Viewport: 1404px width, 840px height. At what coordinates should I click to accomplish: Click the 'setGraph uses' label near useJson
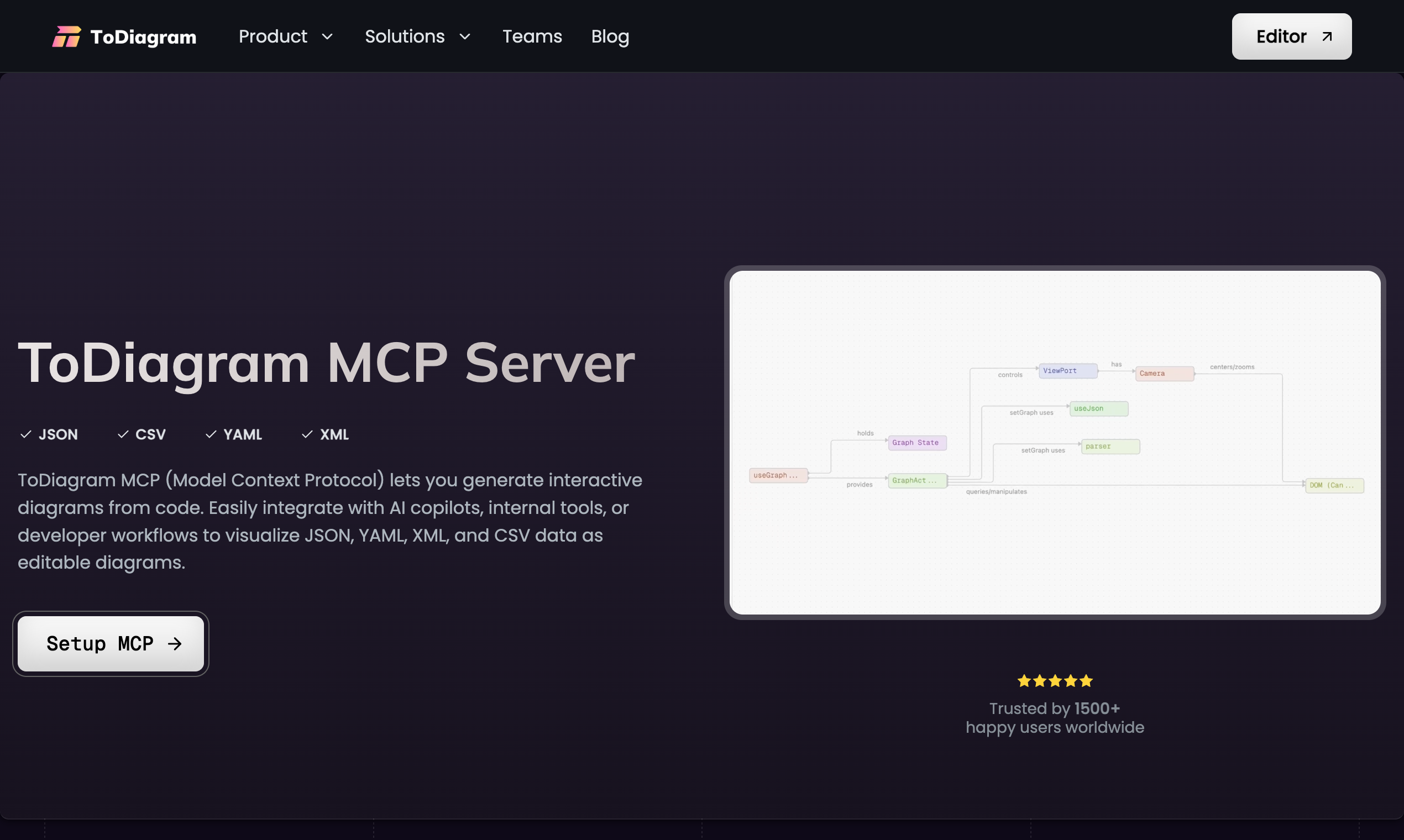coord(1031,413)
